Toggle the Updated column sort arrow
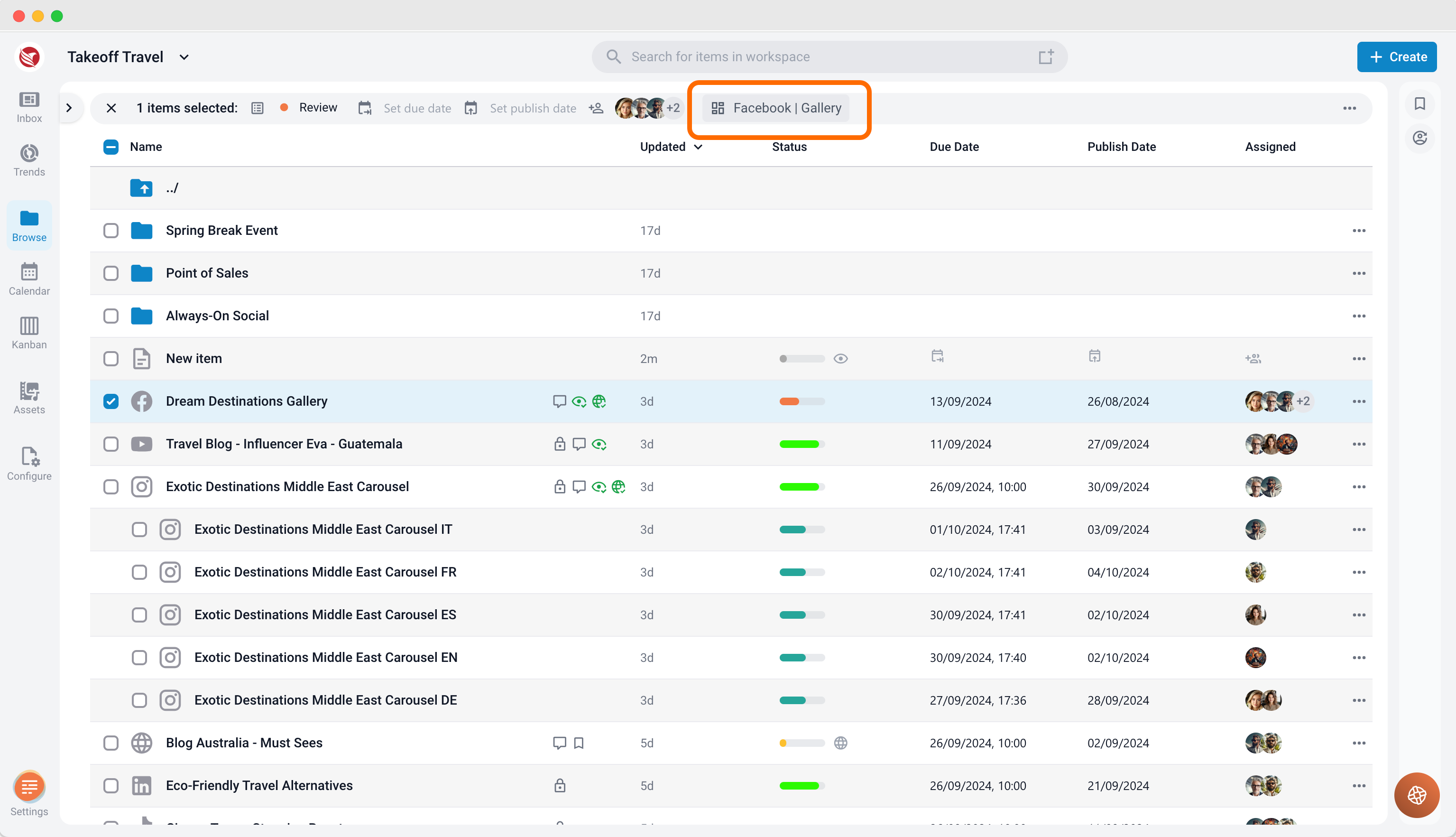1456x837 pixels. click(x=698, y=147)
